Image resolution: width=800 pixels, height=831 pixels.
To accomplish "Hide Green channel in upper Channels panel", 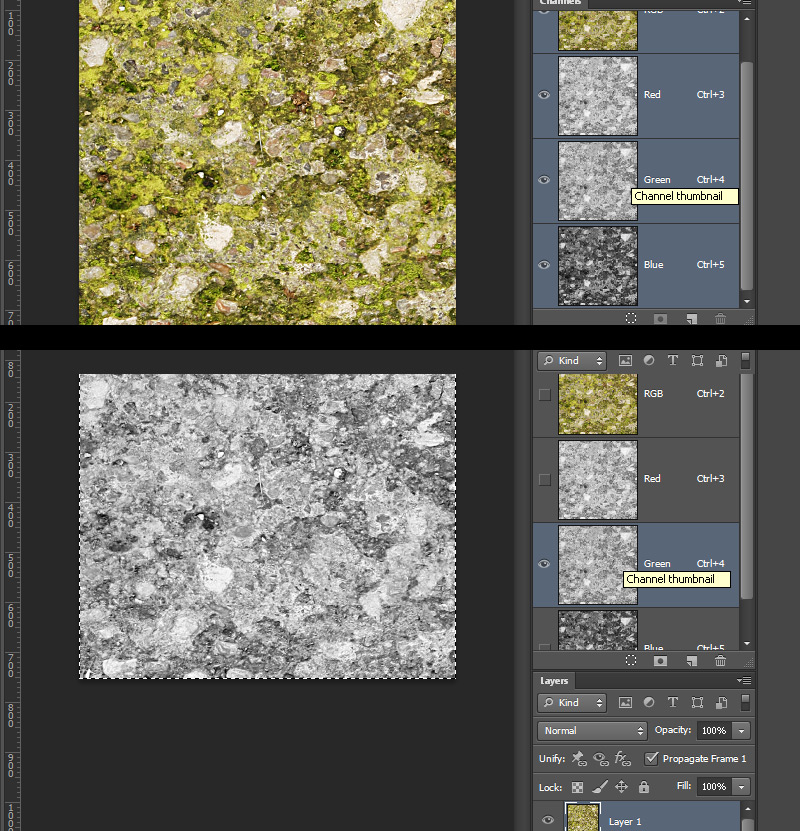I will [x=544, y=180].
